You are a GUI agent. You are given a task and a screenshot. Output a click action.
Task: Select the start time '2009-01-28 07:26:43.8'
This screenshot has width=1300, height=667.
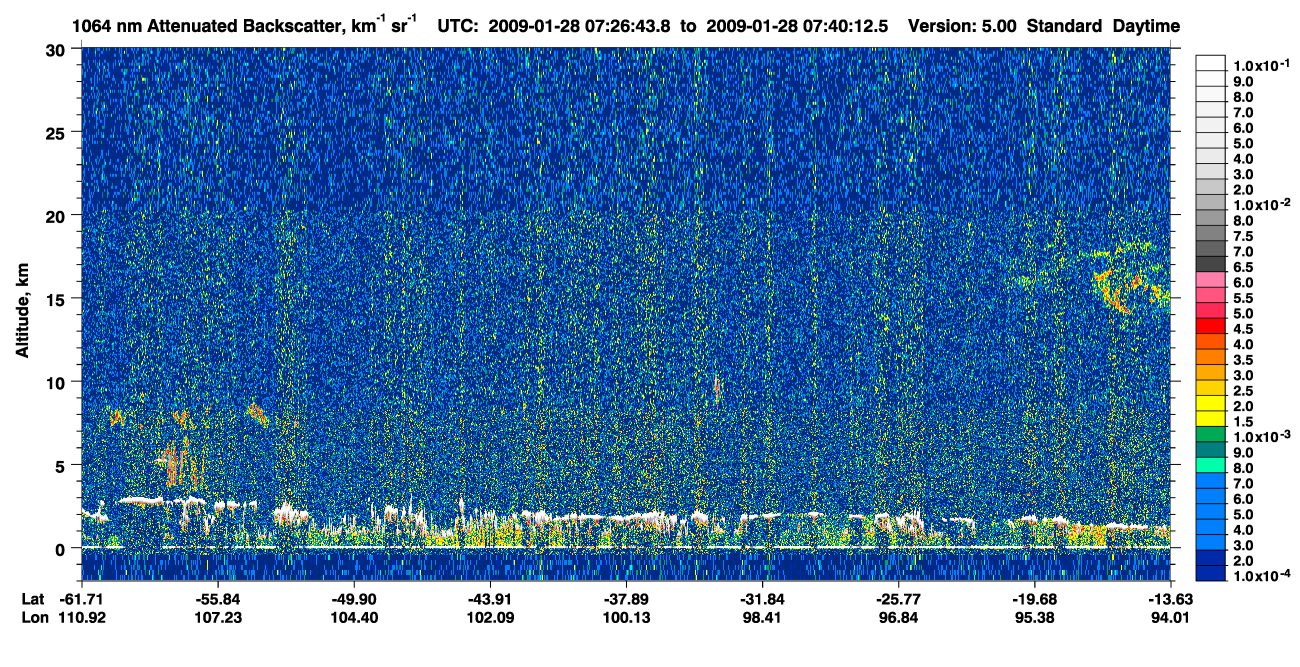(x=580, y=26)
